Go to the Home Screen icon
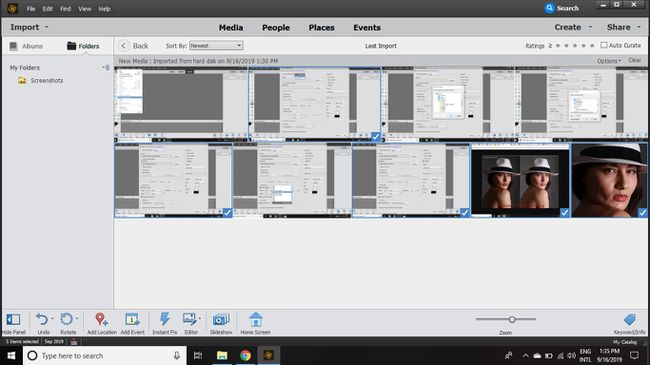This screenshot has height=365, width=650. point(255,319)
